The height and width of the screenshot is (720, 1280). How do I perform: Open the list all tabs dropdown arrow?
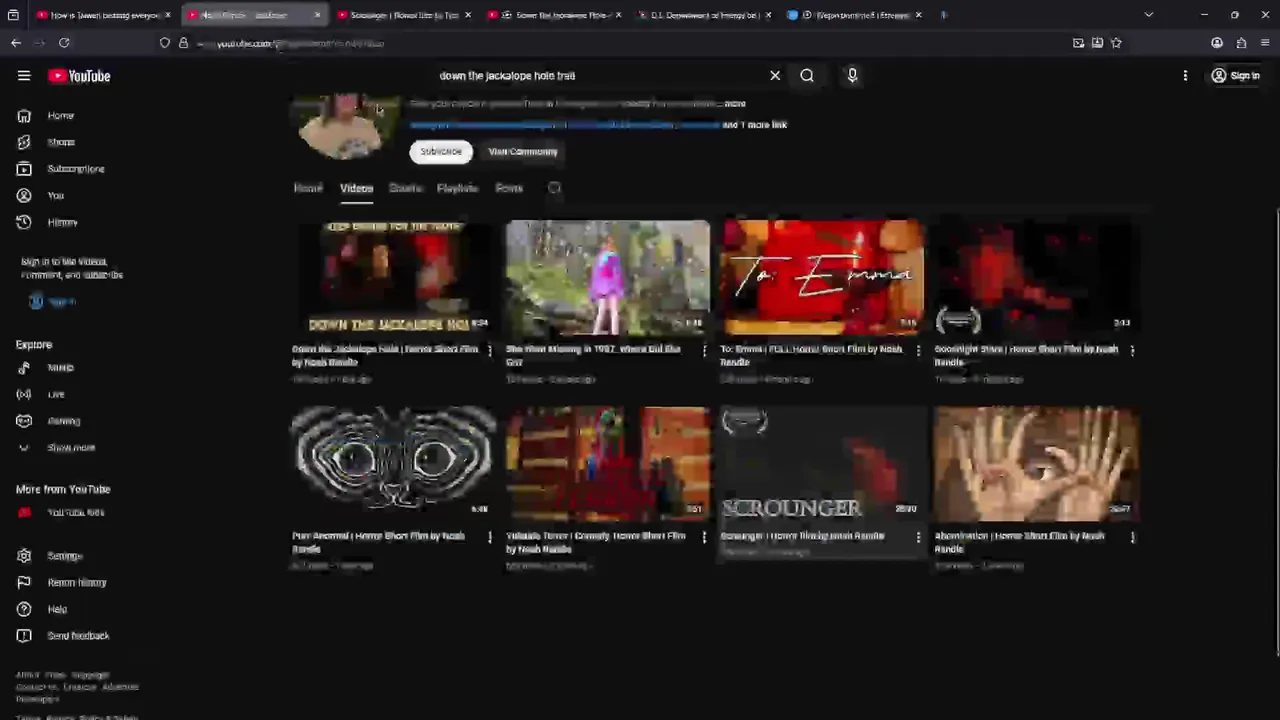point(1149,15)
